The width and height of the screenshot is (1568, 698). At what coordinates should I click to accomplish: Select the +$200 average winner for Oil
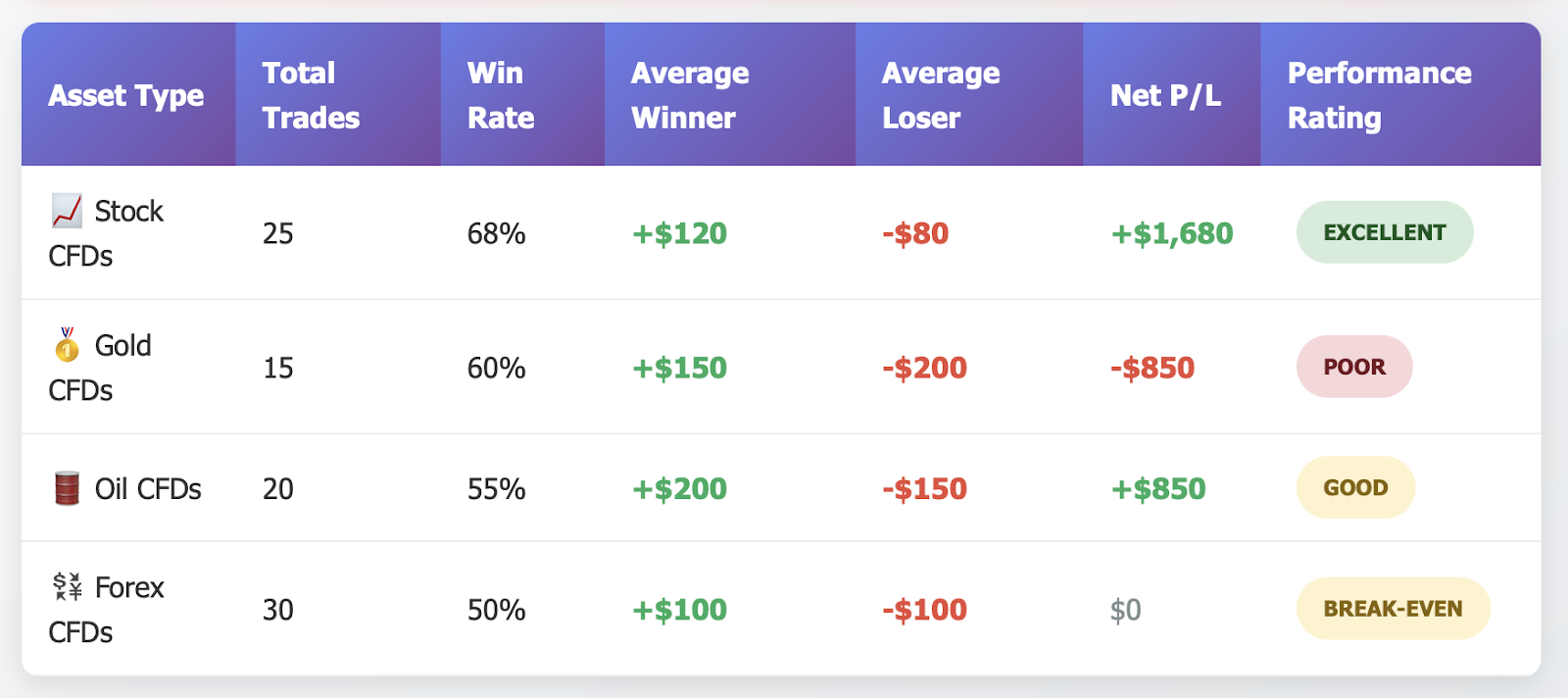(x=679, y=488)
